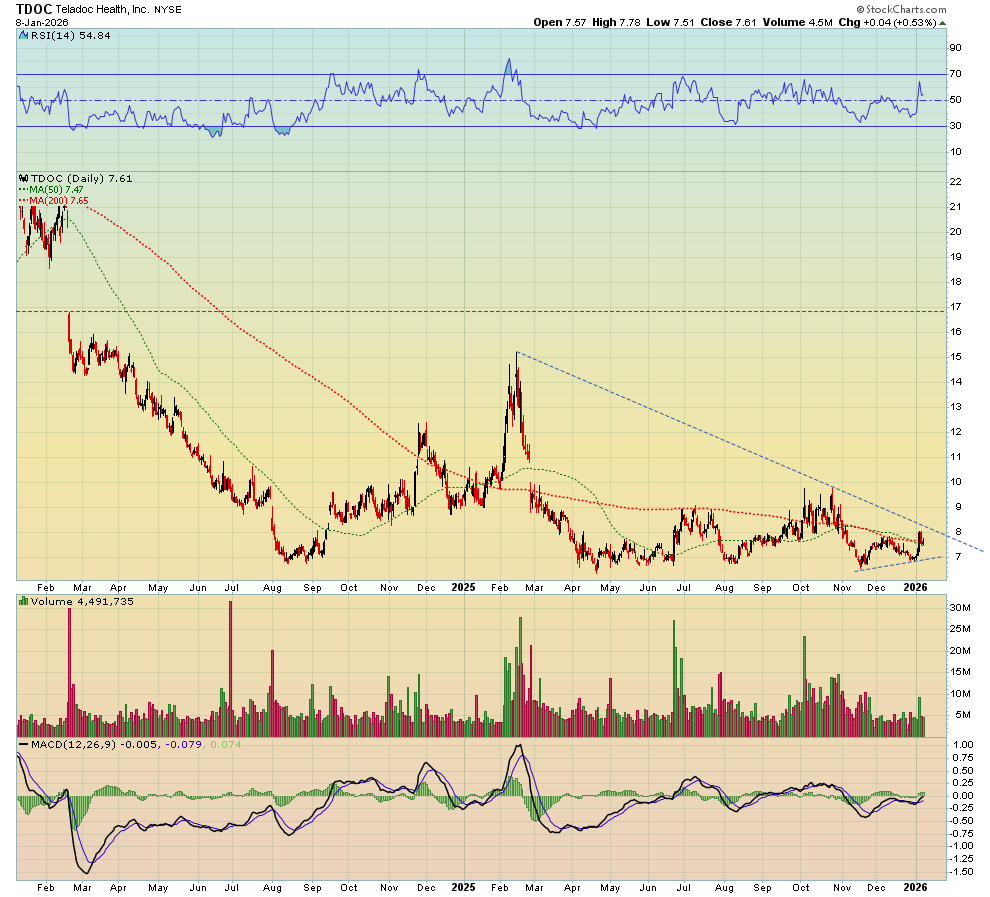The width and height of the screenshot is (990, 897).
Task: Click the -1.50 label on the MACD axis
Action: click(961, 872)
